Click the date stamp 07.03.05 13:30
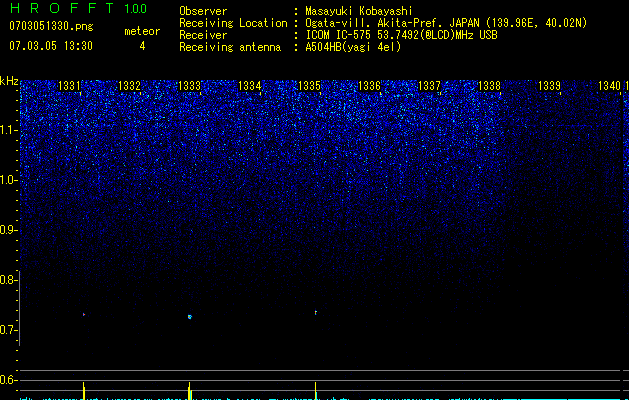This screenshot has width=629, height=400. pyautogui.click(x=51, y=46)
